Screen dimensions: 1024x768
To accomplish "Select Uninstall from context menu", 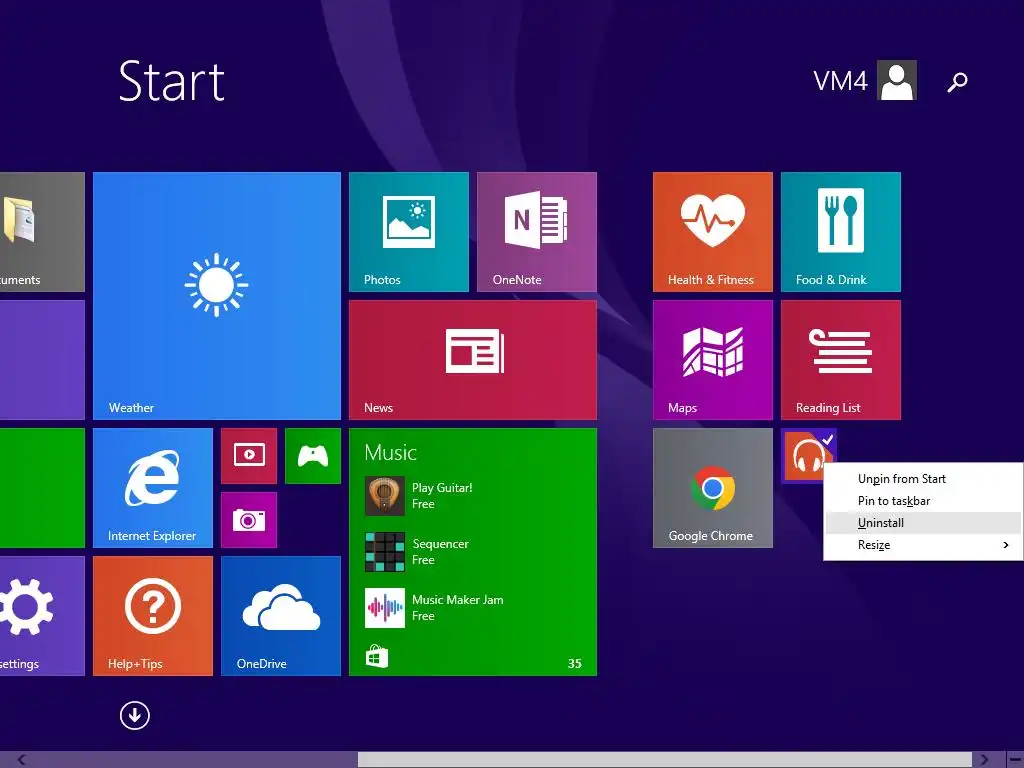I will click(923, 523).
